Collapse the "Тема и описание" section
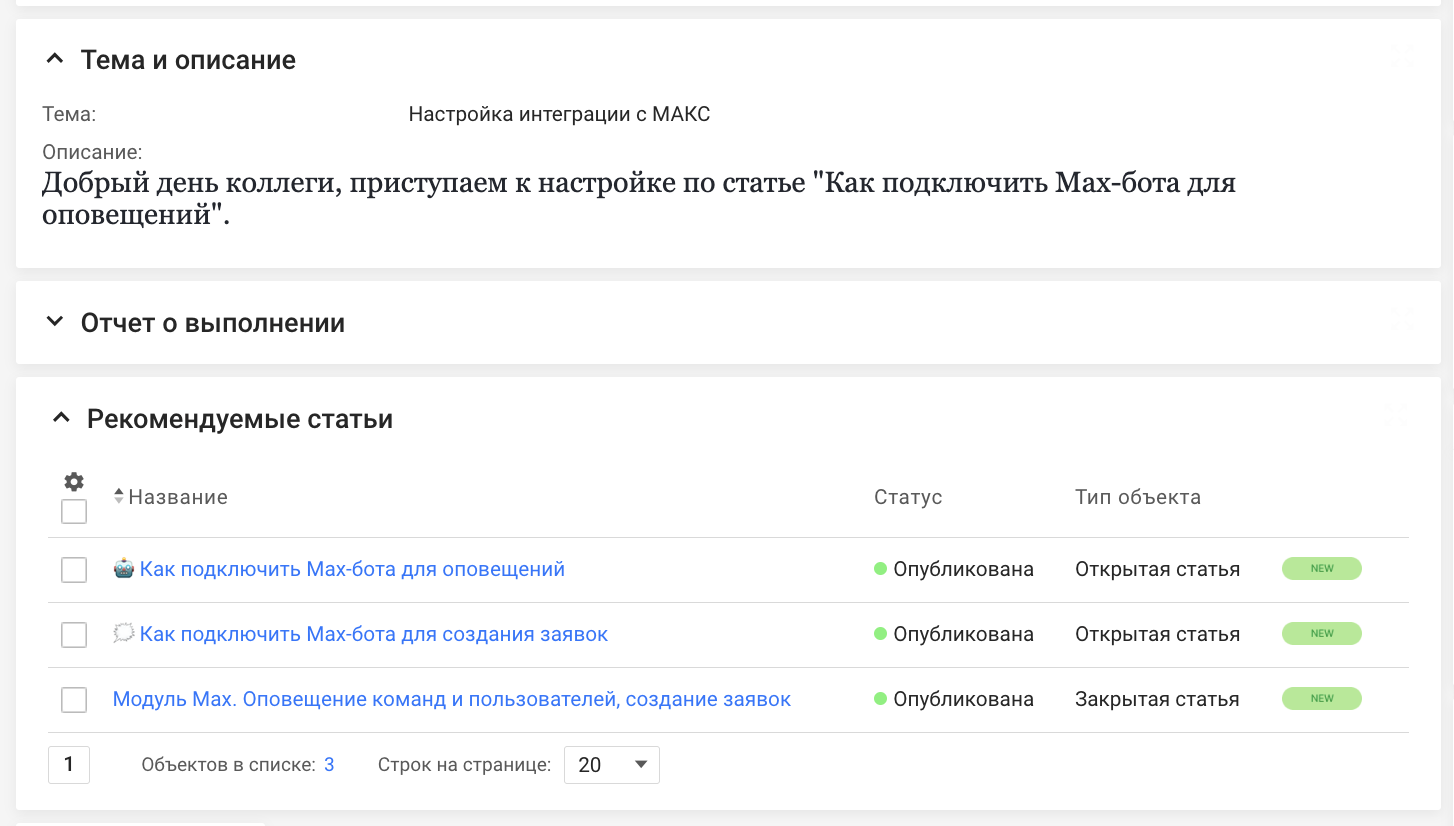Screen dimensions: 1454x826 point(55,60)
